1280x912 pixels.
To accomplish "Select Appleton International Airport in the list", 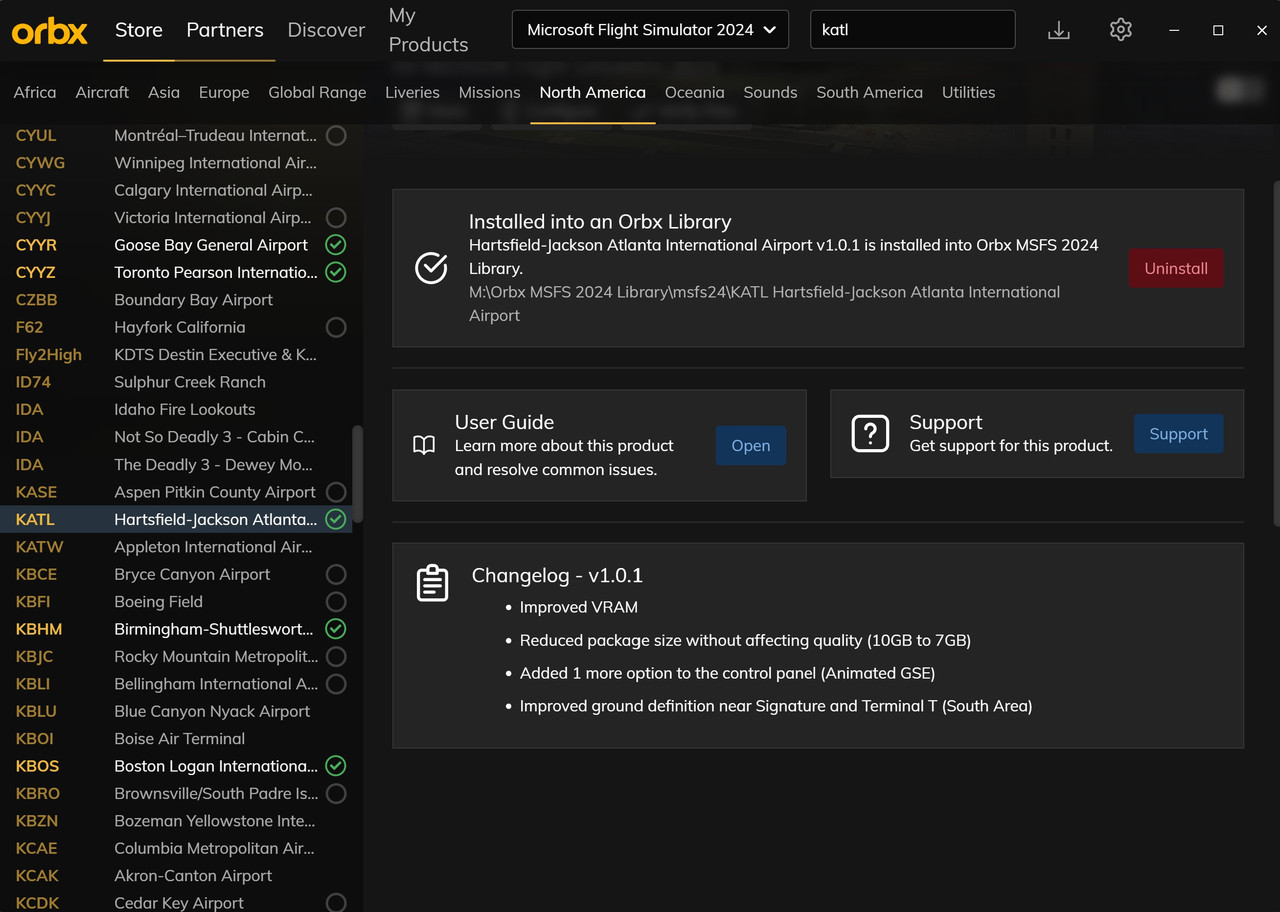I will (x=175, y=547).
